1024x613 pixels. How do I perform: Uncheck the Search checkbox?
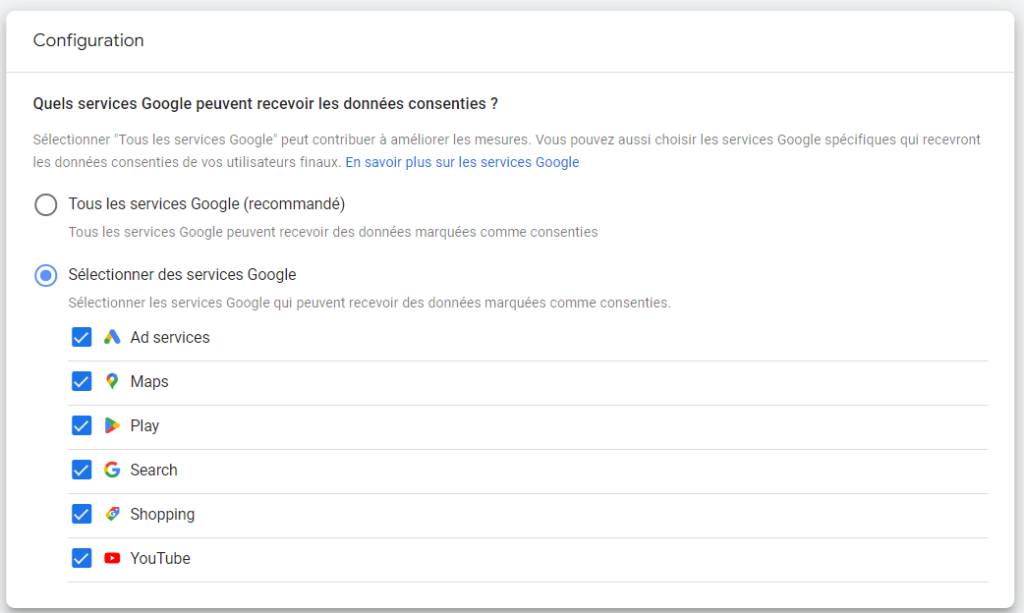tap(82, 470)
